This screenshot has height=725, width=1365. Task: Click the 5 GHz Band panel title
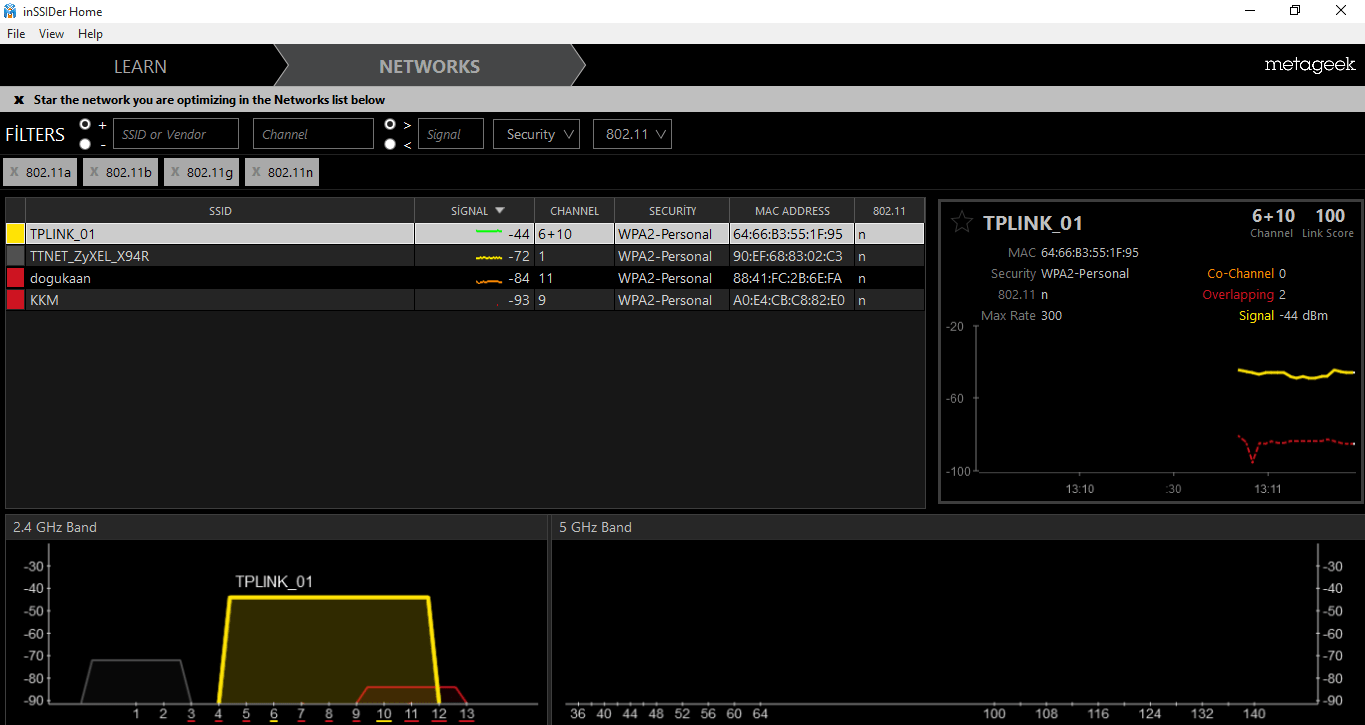(x=595, y=527)
